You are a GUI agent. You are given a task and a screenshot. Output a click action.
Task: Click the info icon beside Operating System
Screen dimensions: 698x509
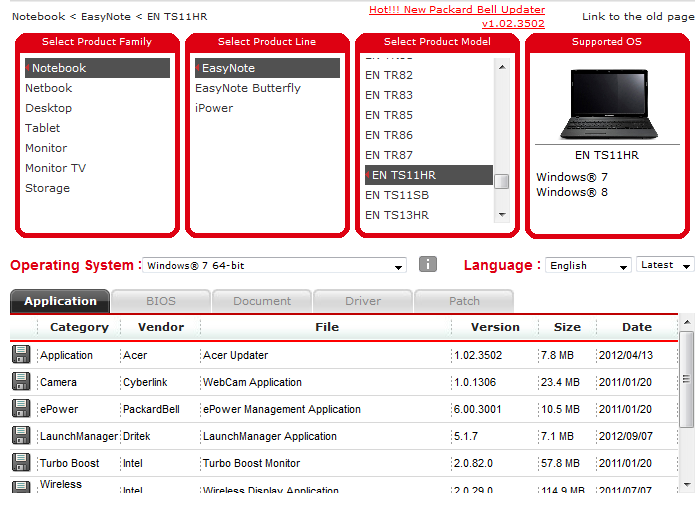427,265
